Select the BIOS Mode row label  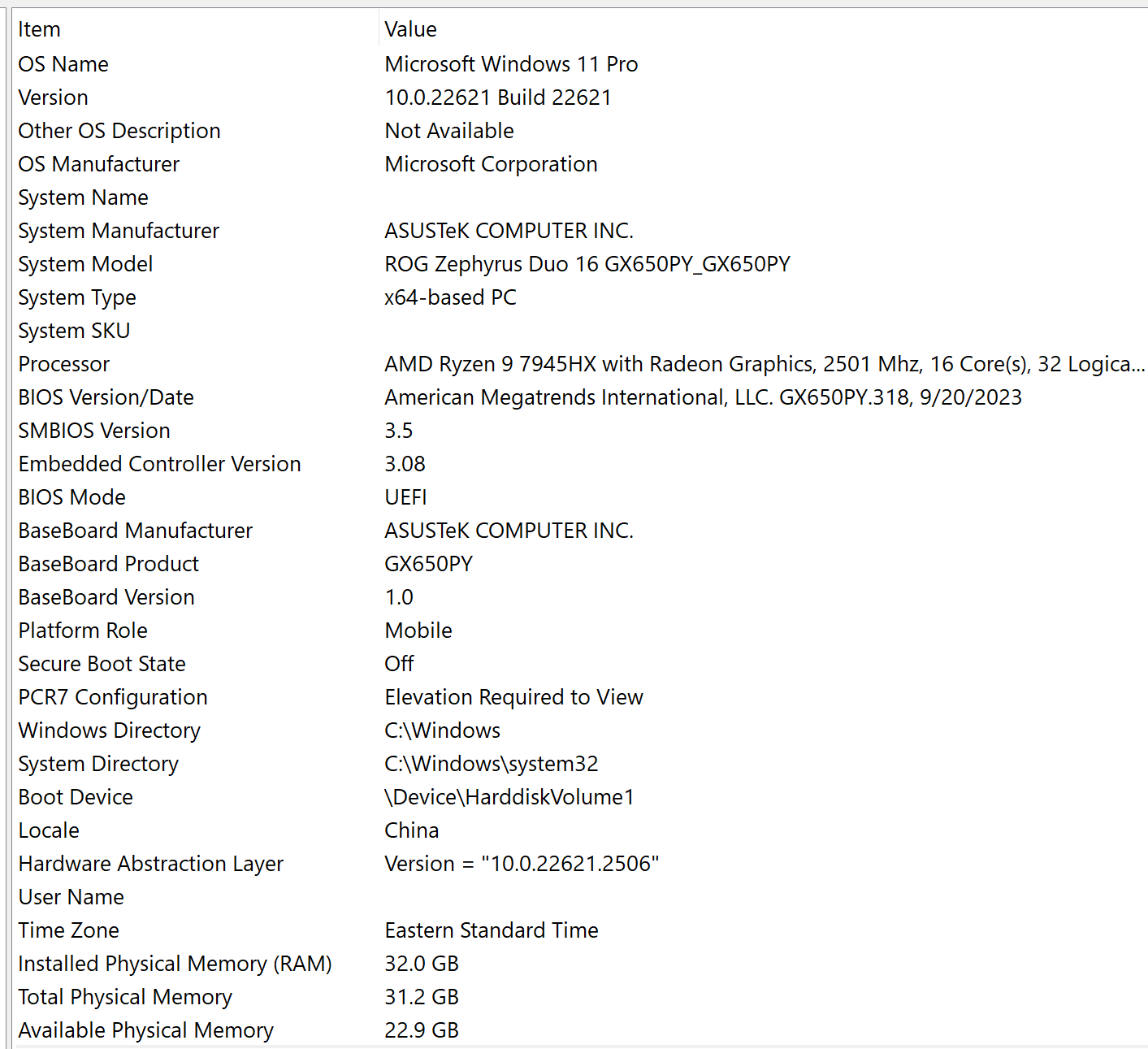click(71, 497)
